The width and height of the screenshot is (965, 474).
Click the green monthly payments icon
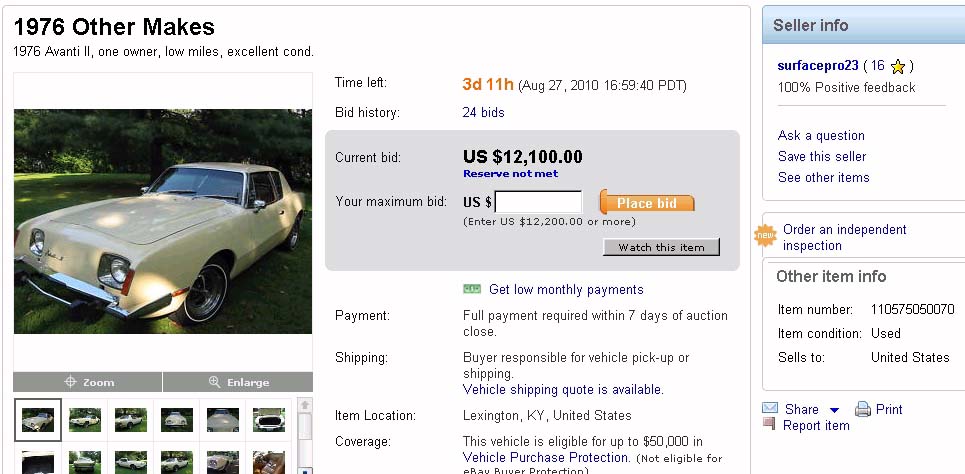click(472, 290)
